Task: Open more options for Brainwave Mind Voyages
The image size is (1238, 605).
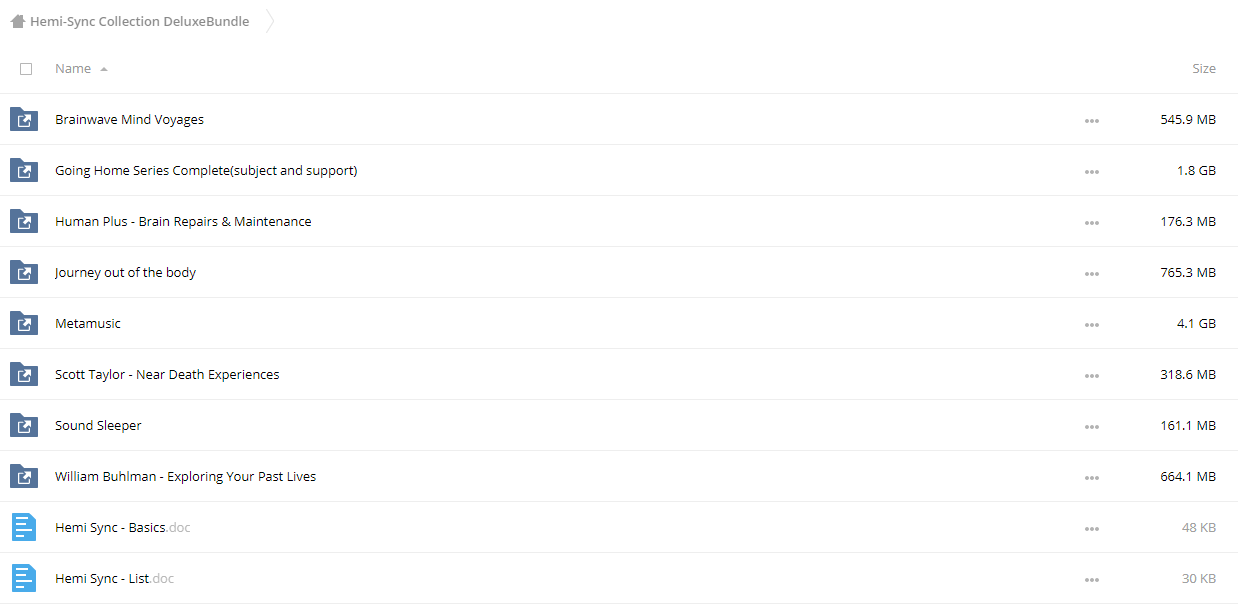Action: [x=1091, y=121]
